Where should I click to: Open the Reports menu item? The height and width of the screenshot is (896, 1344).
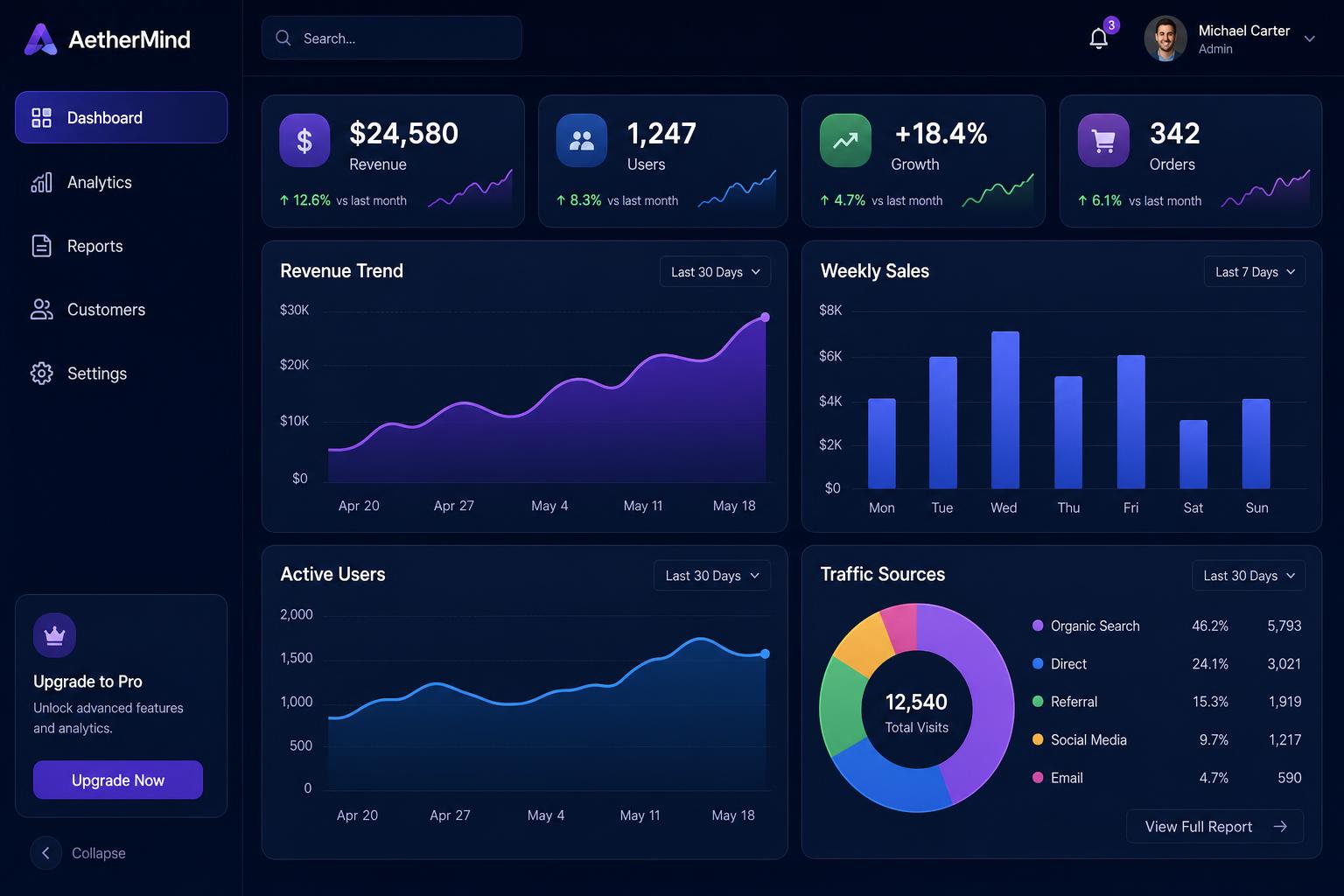[121, 246]
